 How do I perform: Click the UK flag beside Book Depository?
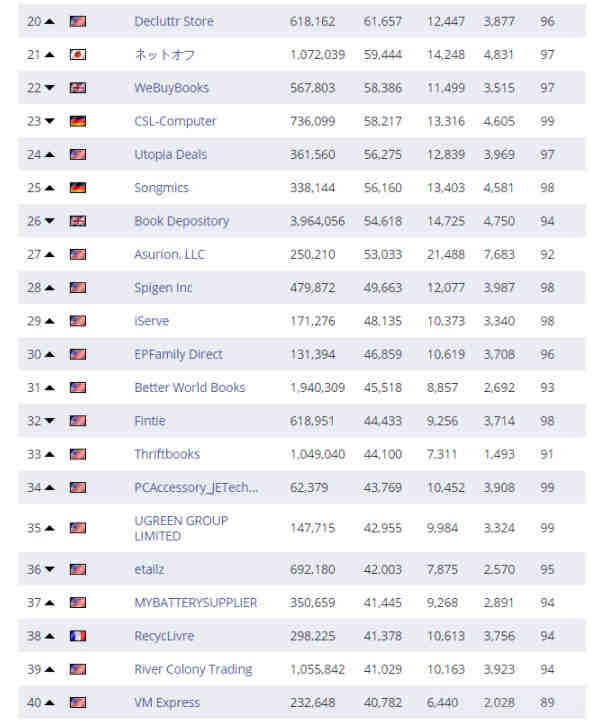[x=78, y=221]
